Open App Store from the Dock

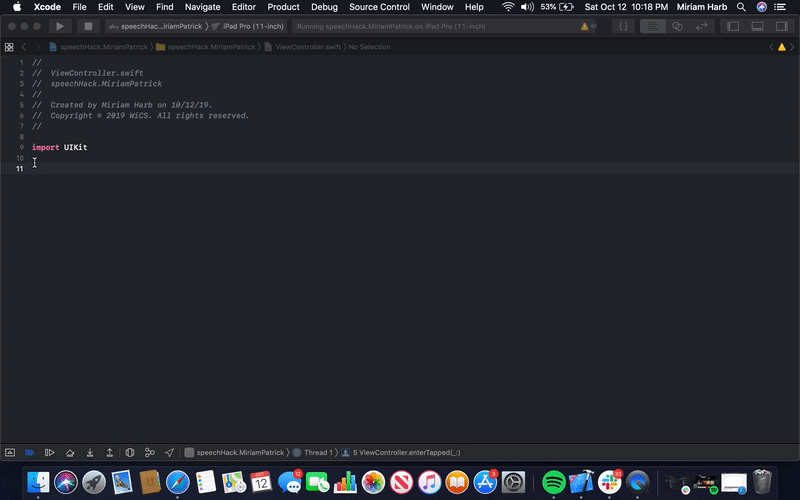[485, 481]
